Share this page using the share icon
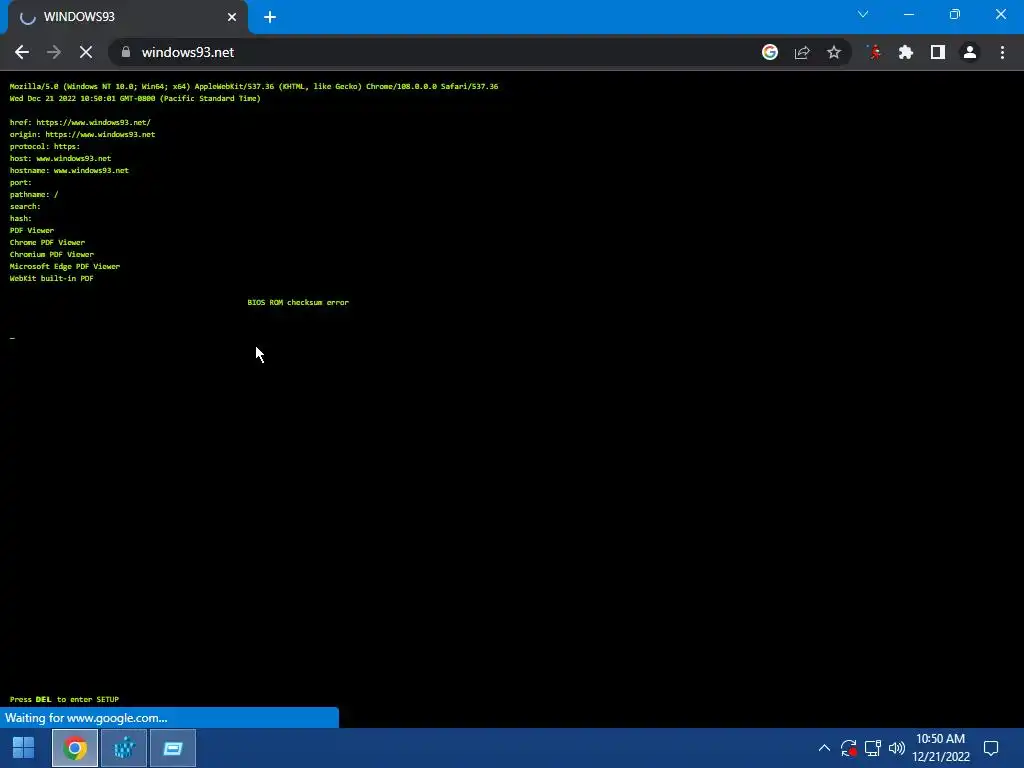Viewport: 1024px width, 768px height. click(x=802, y=52)
